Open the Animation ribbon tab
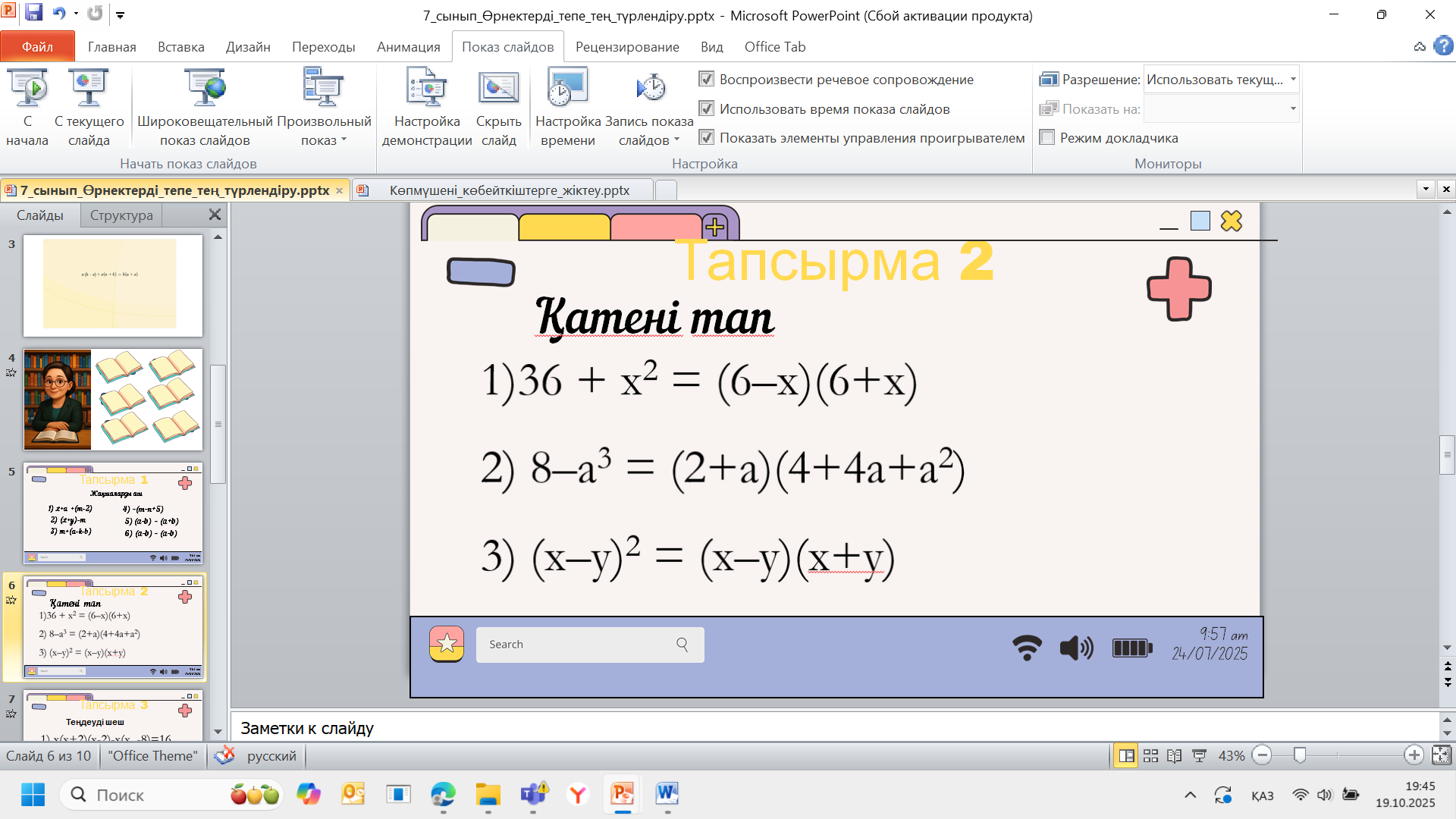 408,47
